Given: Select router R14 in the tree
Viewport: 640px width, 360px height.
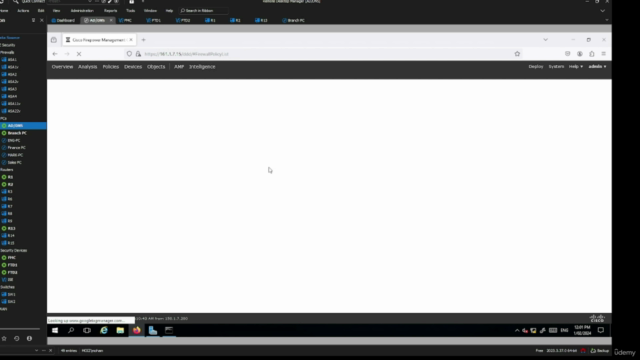Looking at the screenshot, I should 11,236.
